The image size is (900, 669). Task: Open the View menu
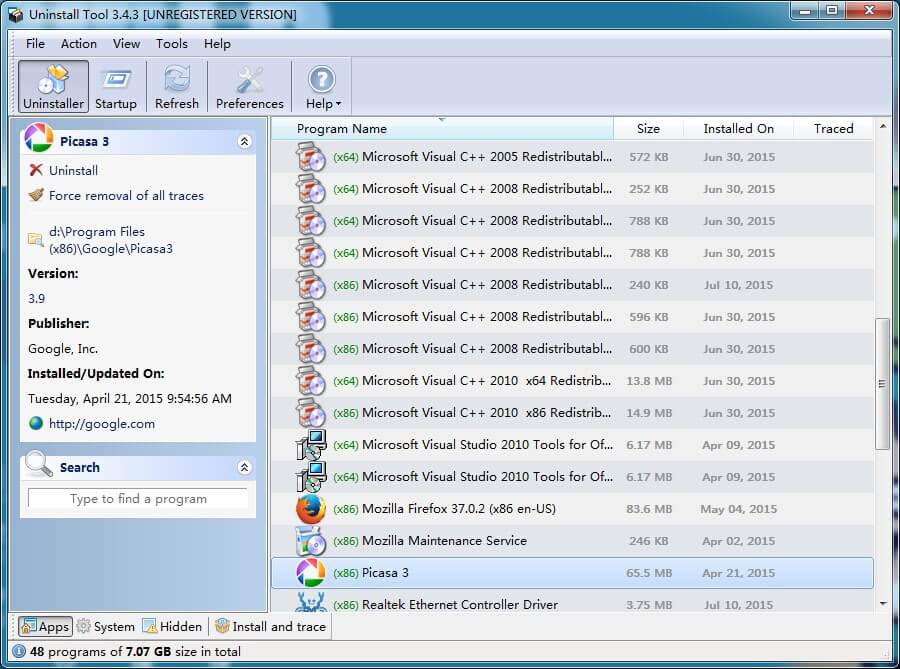(x=126, y=44)
